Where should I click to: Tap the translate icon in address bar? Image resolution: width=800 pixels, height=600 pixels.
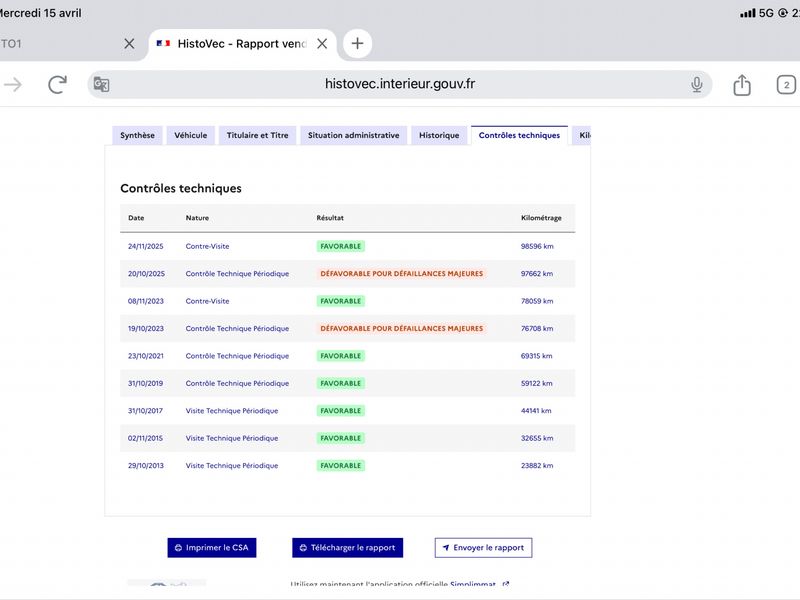(x=102, y=85)
